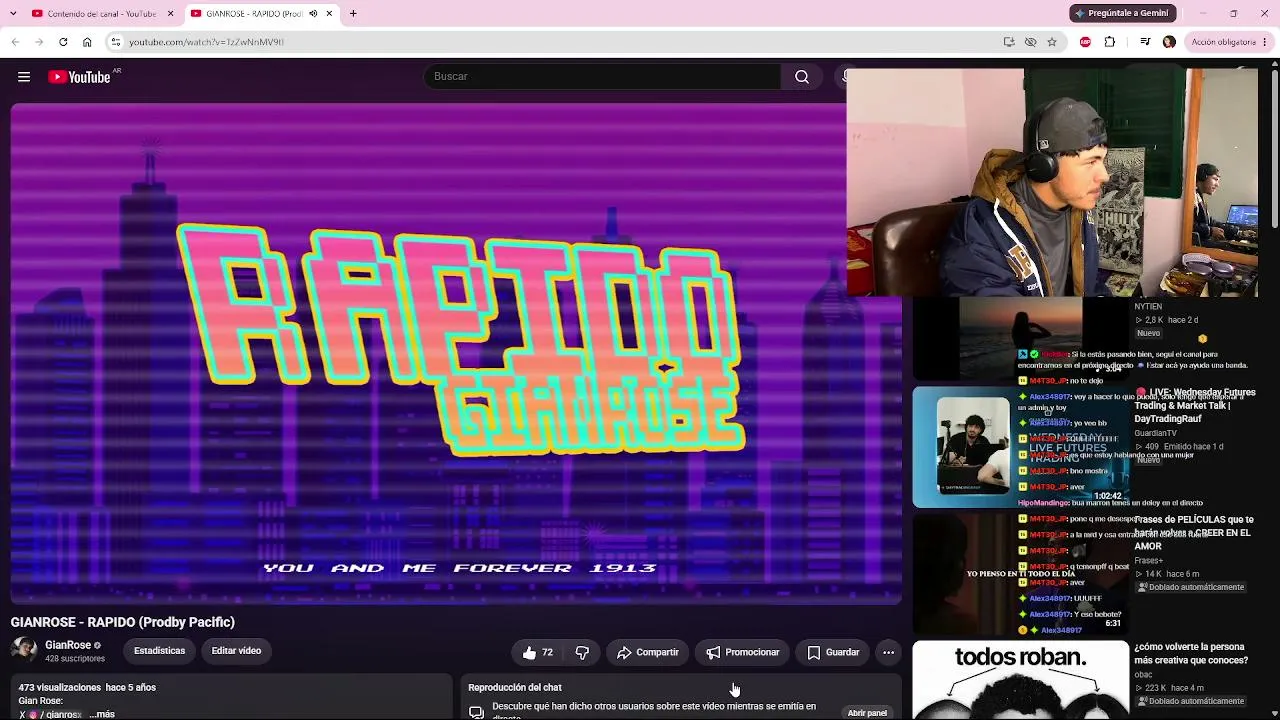This screenshot has height=720, width=1280.
Task: Open Promocionar for this video
Action: (x=742, y=652)
